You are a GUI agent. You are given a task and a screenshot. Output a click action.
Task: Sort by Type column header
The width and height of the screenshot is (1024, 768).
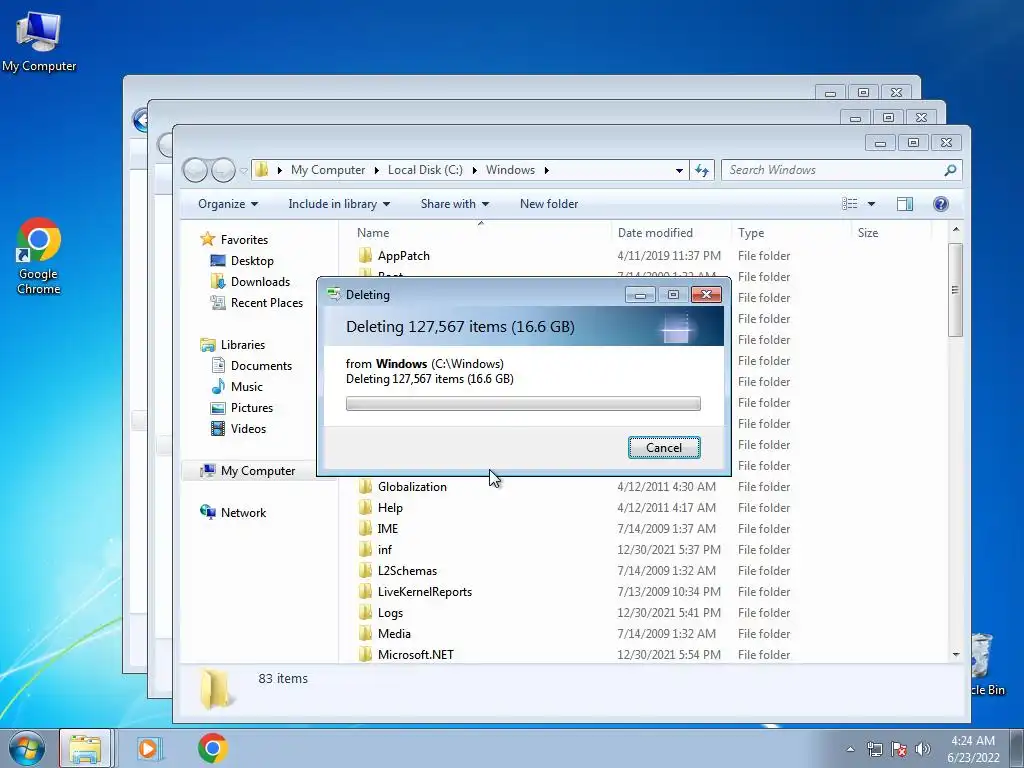click(x=792, y=233)
